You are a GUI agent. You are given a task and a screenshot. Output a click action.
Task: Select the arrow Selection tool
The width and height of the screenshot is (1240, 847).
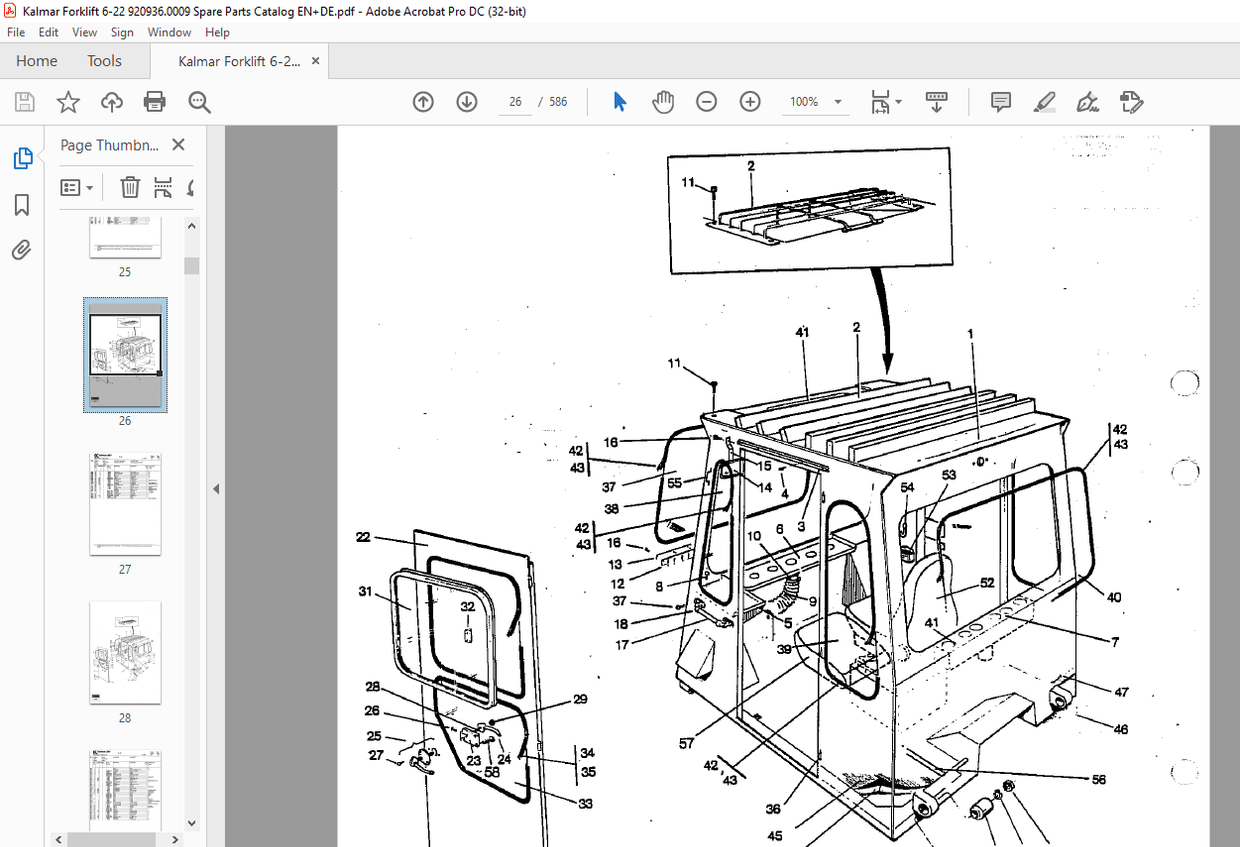tap(619, 101)
